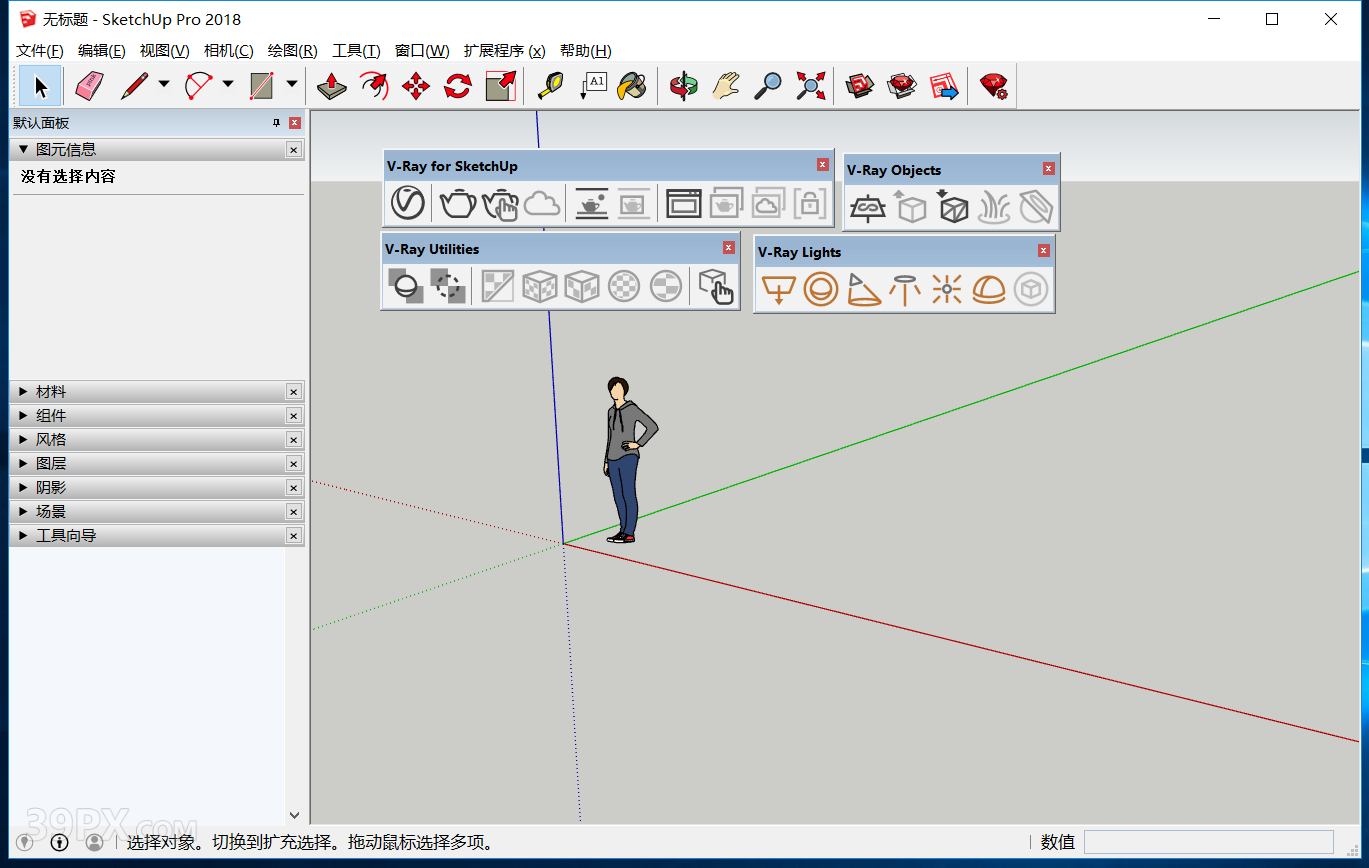This screenshot has width=1369, height=868.
Task: Select the Arc tool
Action: (198, 86)
